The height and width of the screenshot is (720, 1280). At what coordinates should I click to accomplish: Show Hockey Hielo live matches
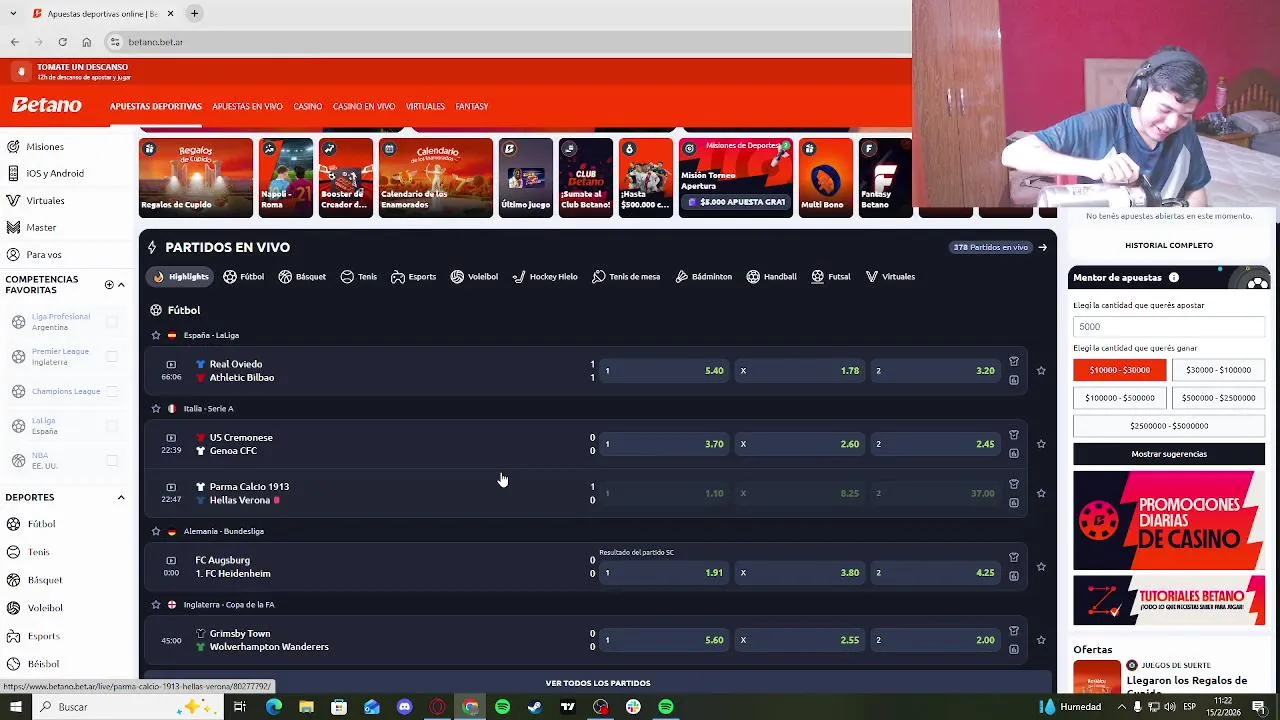[x=545, y=277]
